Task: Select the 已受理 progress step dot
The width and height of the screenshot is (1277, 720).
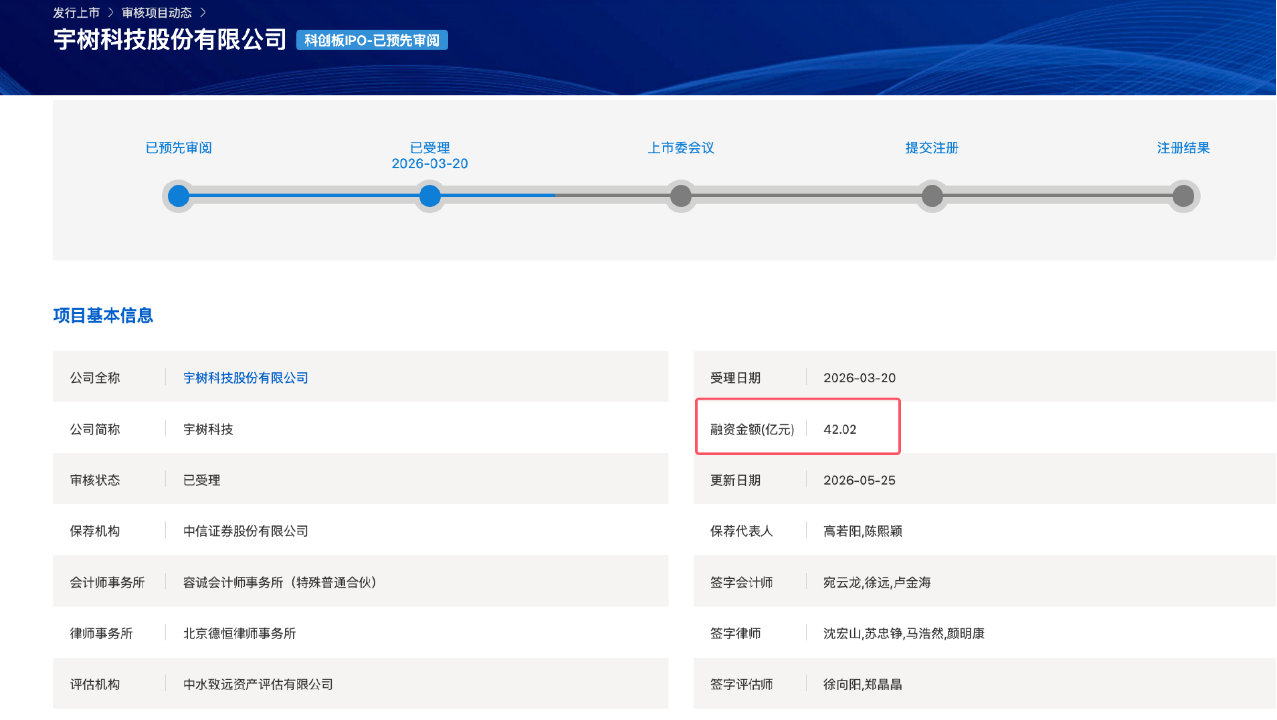Action: tap(430, 196)
